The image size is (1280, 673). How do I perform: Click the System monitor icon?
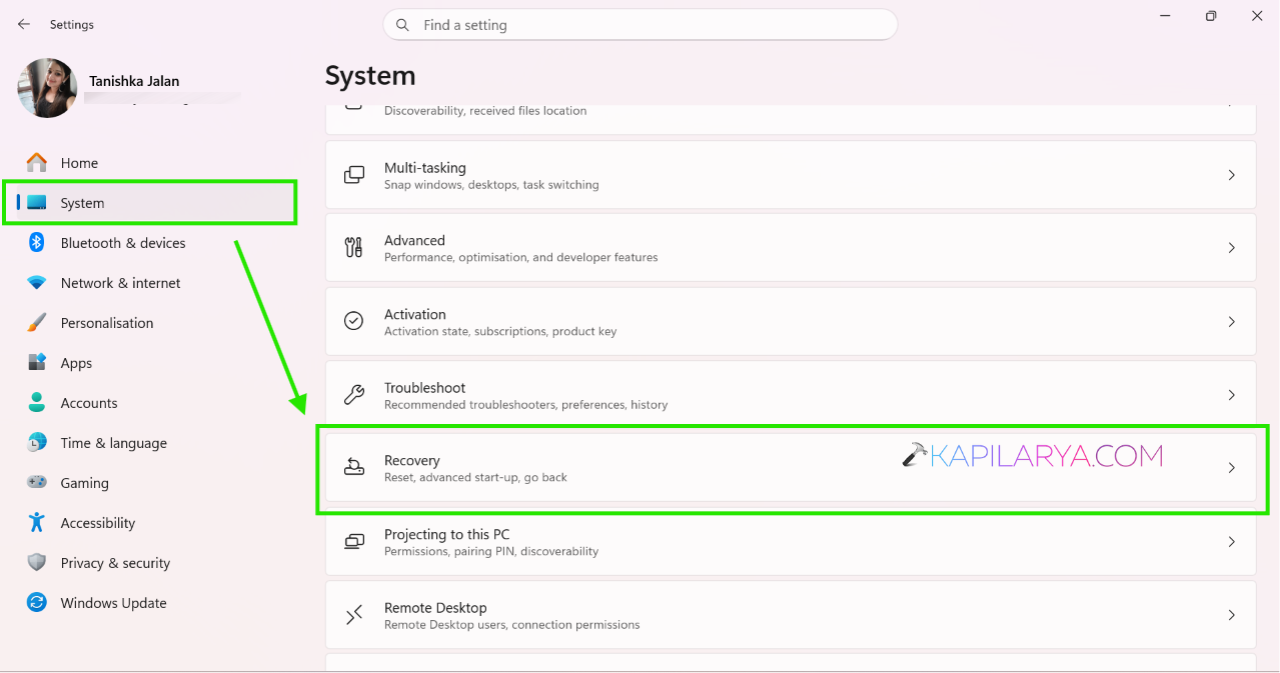pyautogui.click(x=37, y=203)
